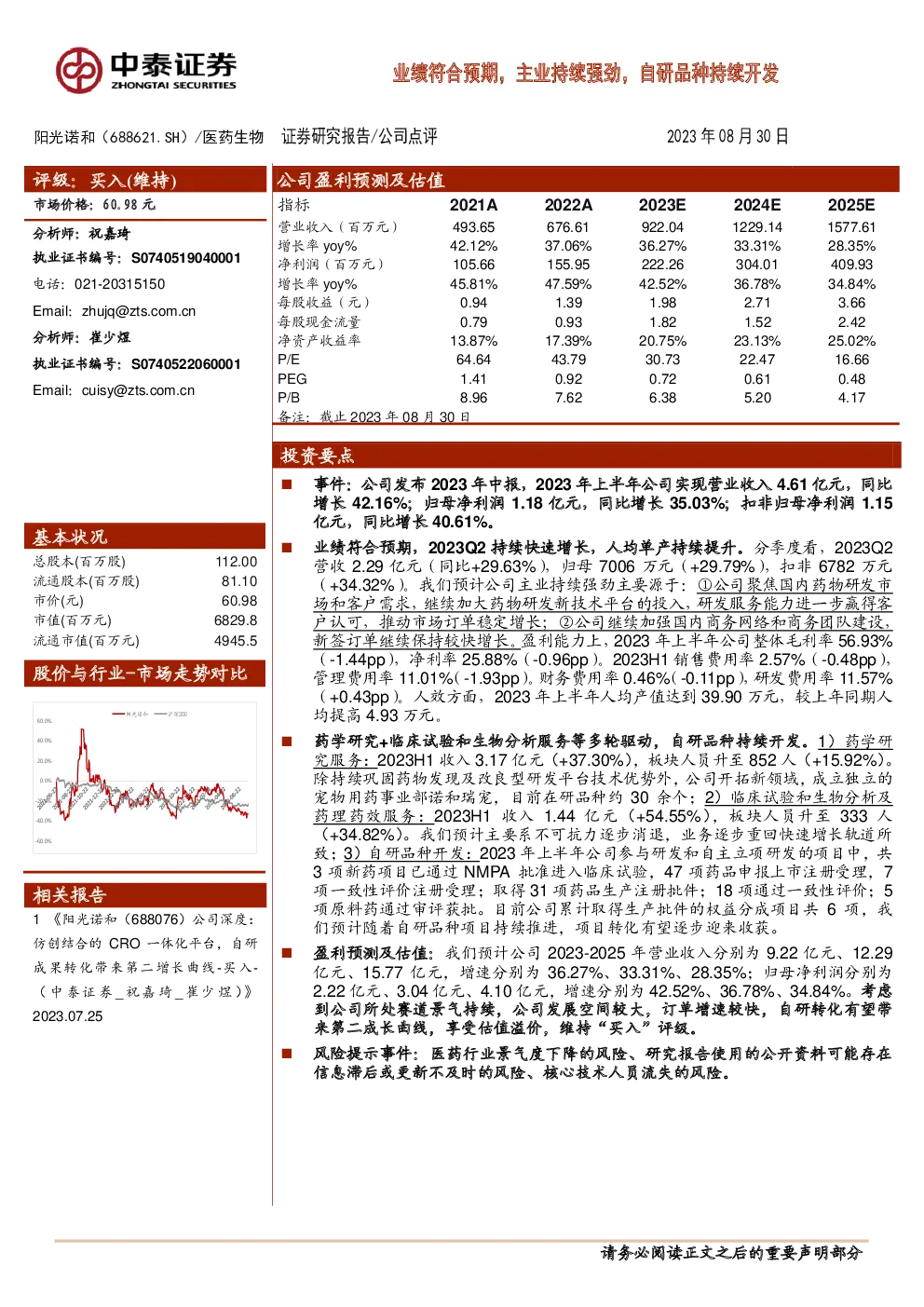The height and width of the screenshot is (1307, 924).
Task: Click the 盈利预测及估值 paragraph heading
Action: 374,954
